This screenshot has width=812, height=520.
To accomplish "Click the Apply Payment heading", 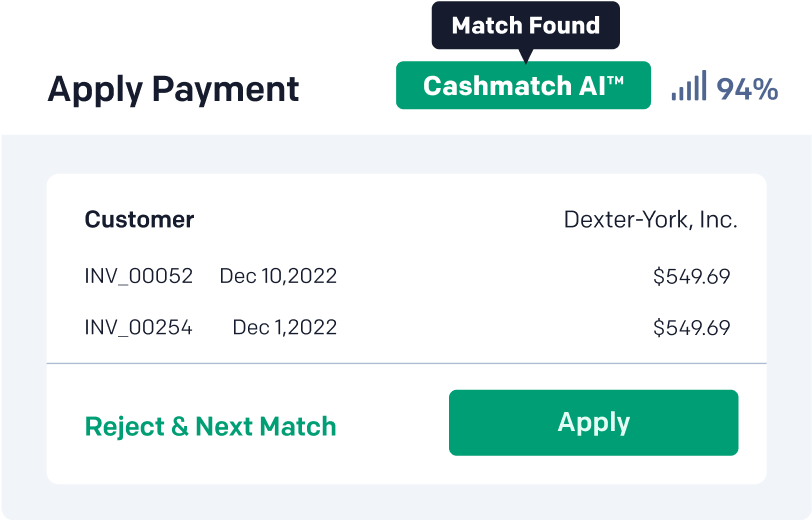I will (173, 89).
